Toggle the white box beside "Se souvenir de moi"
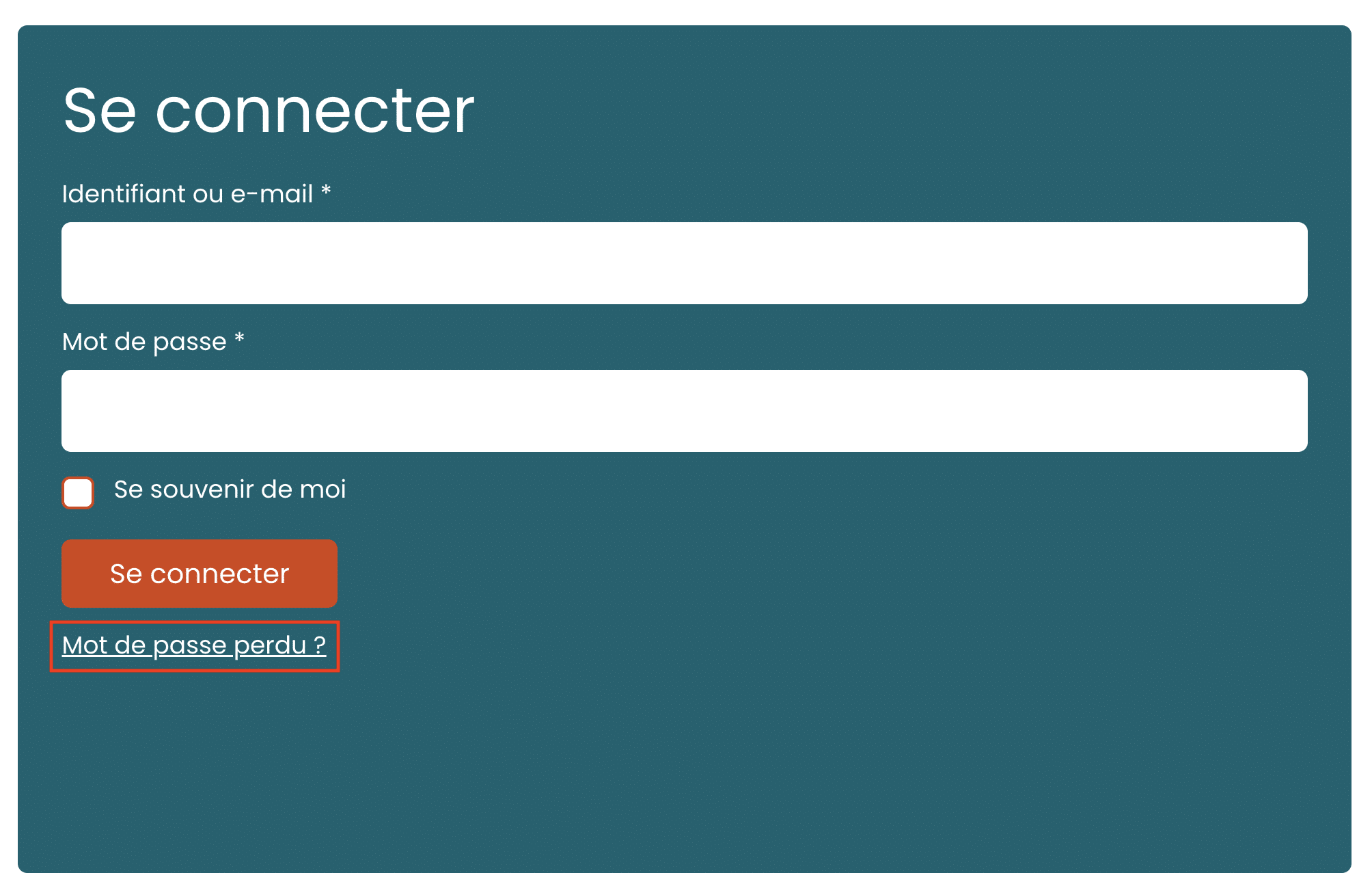The height and width of the screenshot is (886, 1372). tap(78, 493)
